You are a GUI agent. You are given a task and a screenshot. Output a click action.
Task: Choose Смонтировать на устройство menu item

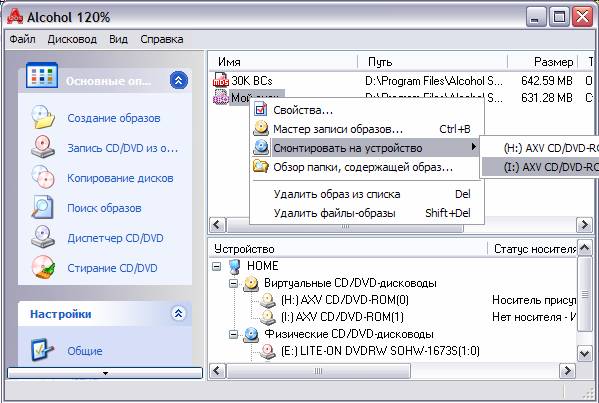click(x=367, y=147)
